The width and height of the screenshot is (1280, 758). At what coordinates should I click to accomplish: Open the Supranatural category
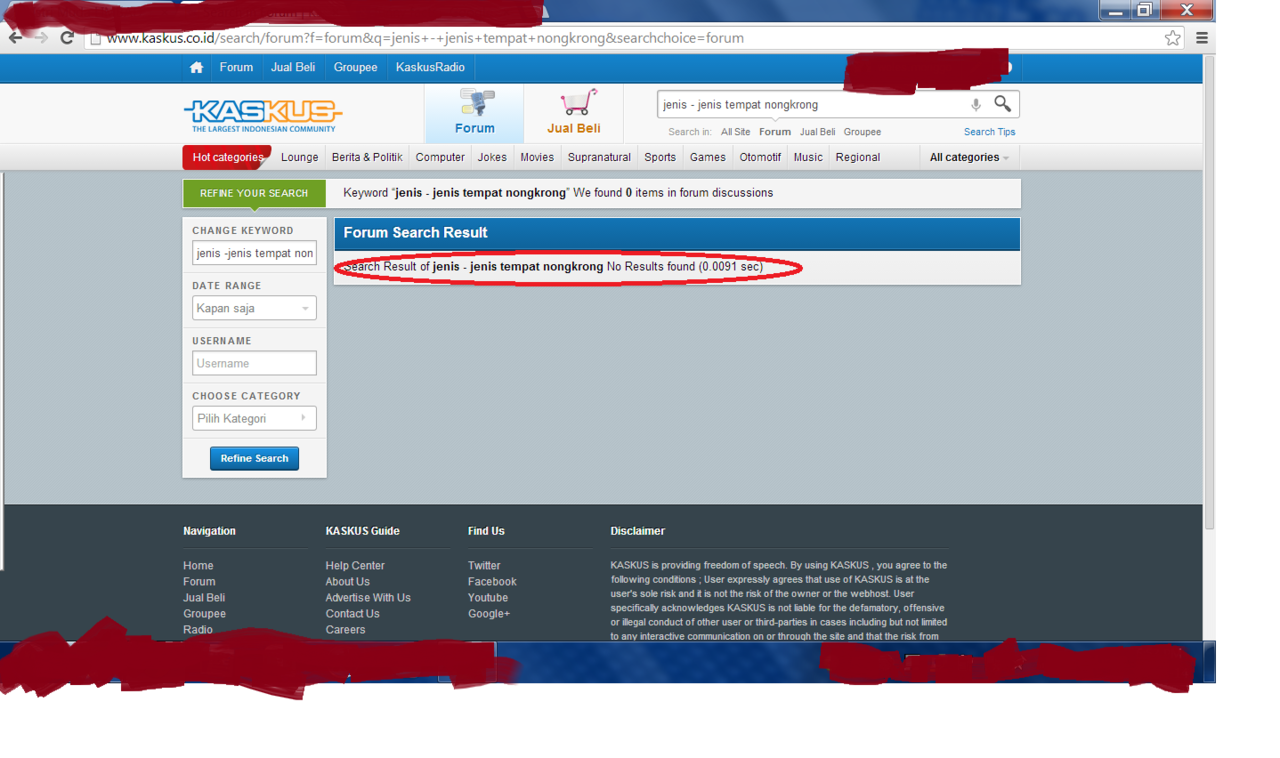coord(599,157)
